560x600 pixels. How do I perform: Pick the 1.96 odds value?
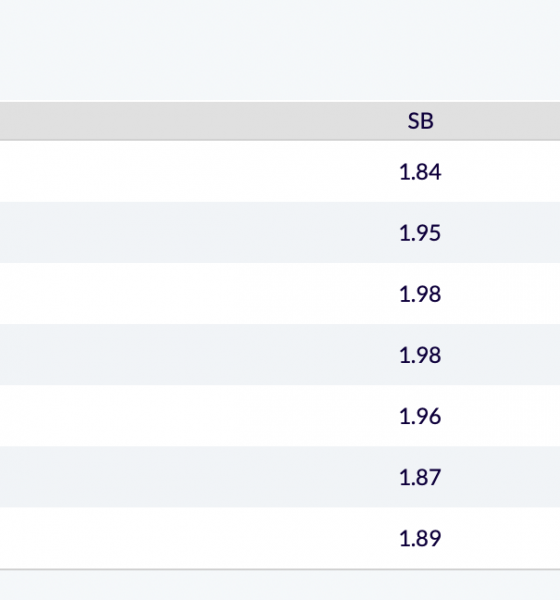[x=420, y=416]
